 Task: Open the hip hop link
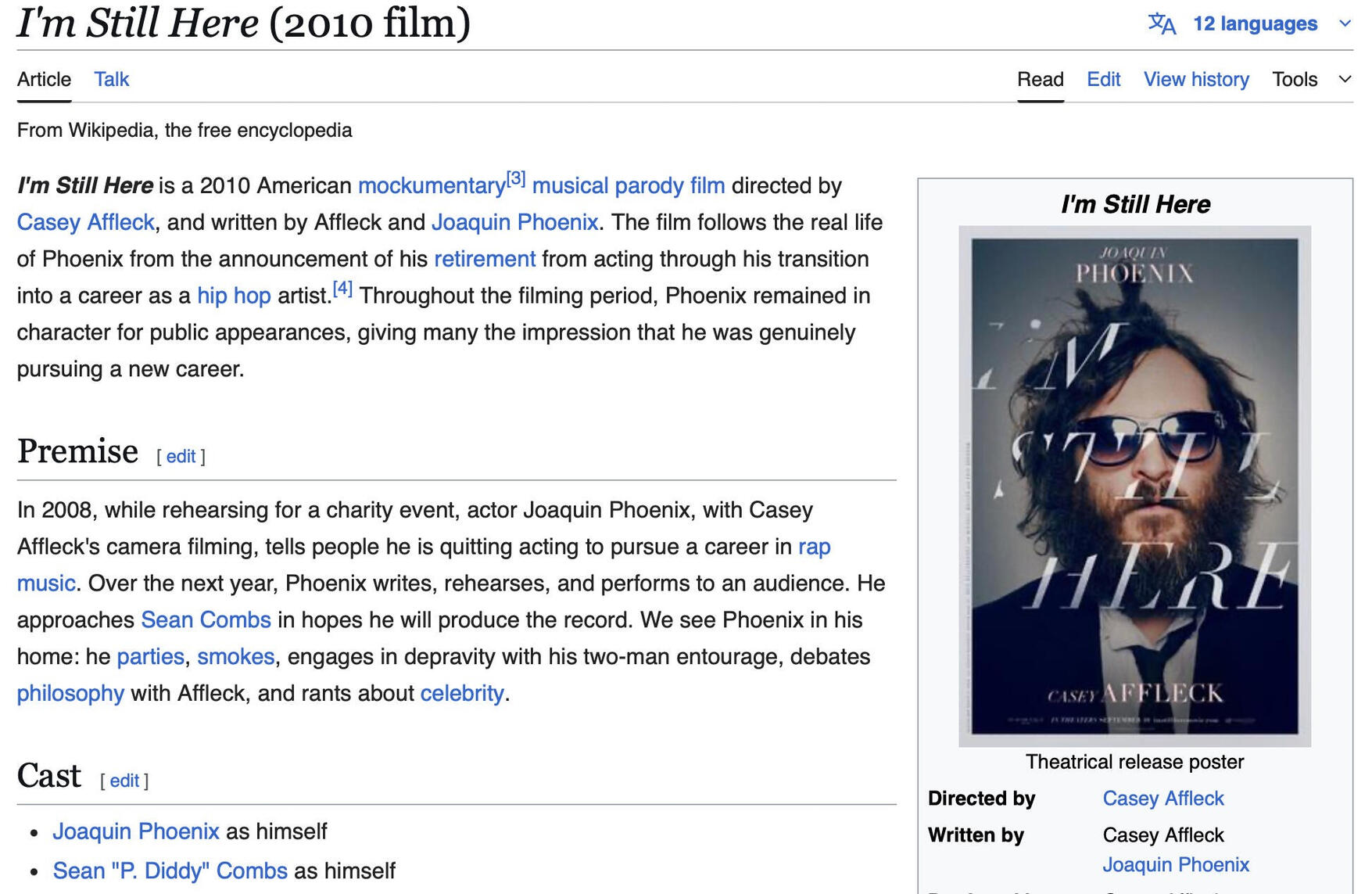click(x=234, y=296)
